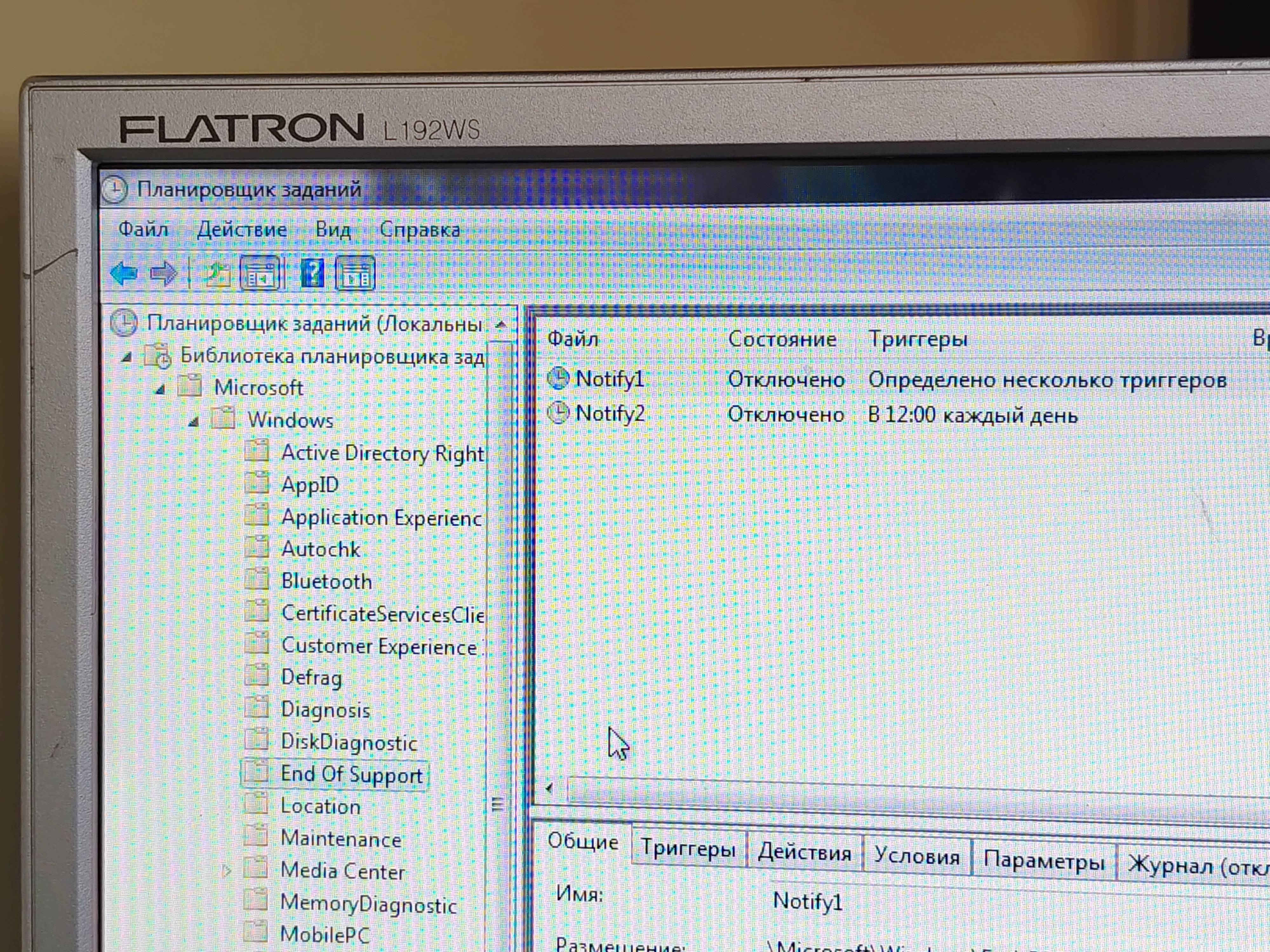Collapse the Task Scheduler Library (Библиотека планировщика) node
This screenshot has height=952, width=1270.
(127, 358)
